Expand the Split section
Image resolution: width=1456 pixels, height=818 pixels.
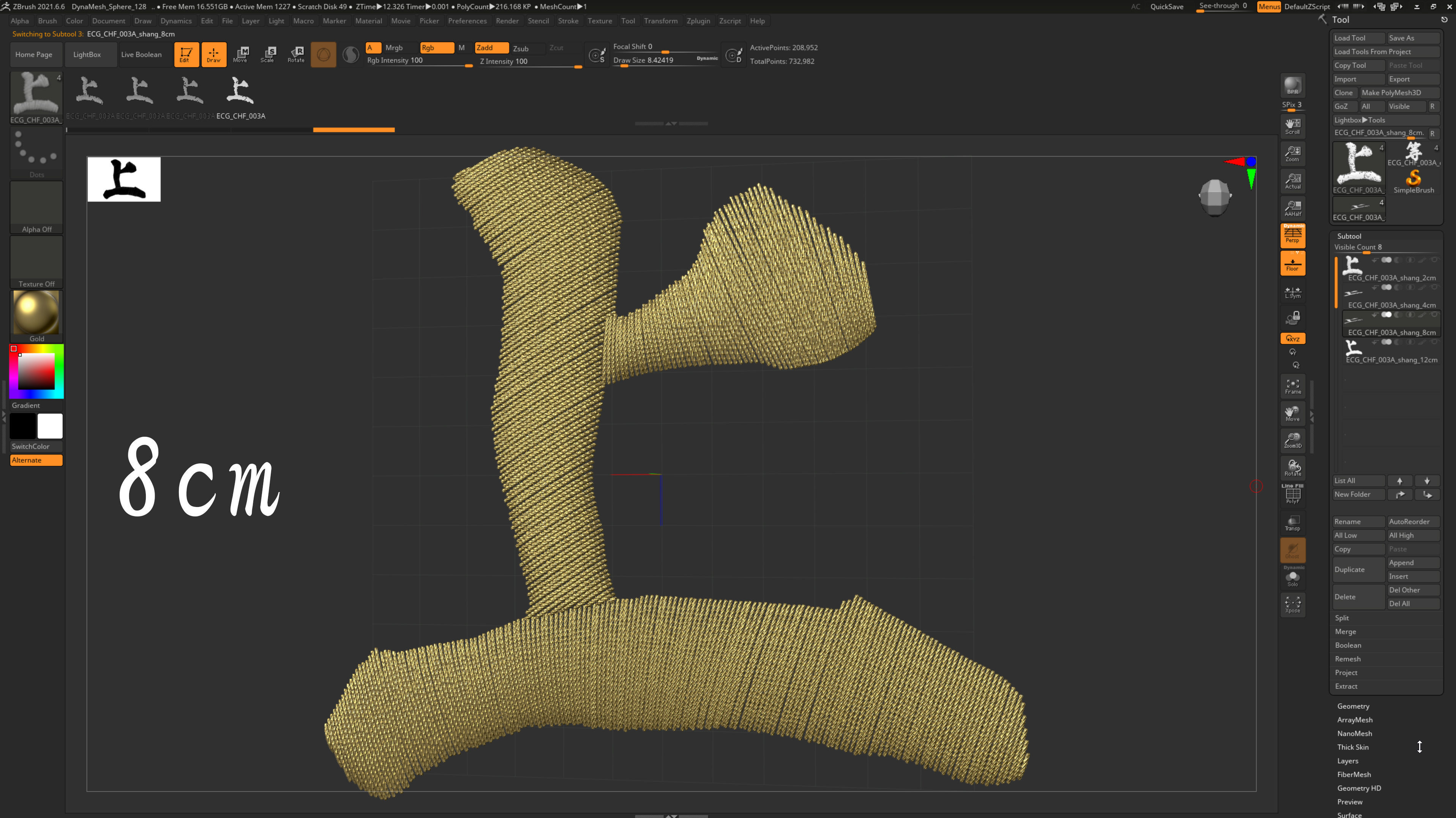pyautogui.click(x=1342, y=618)
